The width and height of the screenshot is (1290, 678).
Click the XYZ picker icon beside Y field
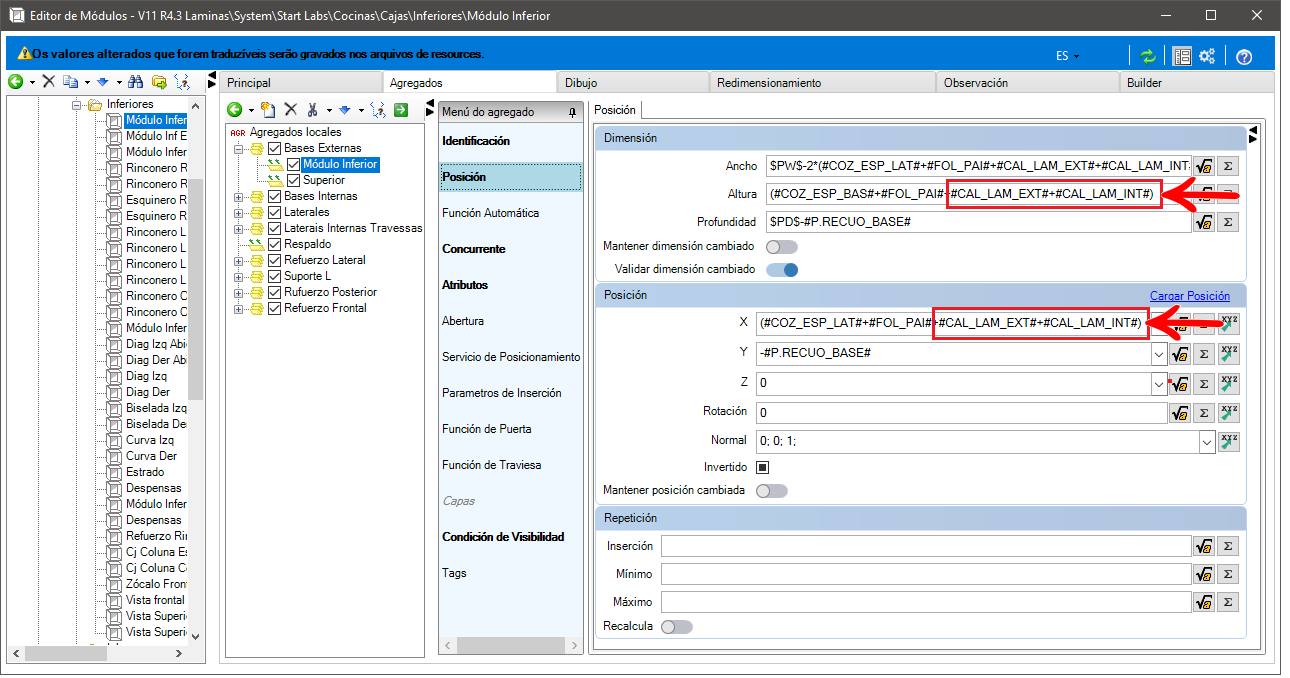pyautogui.click(x=1229, y=354)
